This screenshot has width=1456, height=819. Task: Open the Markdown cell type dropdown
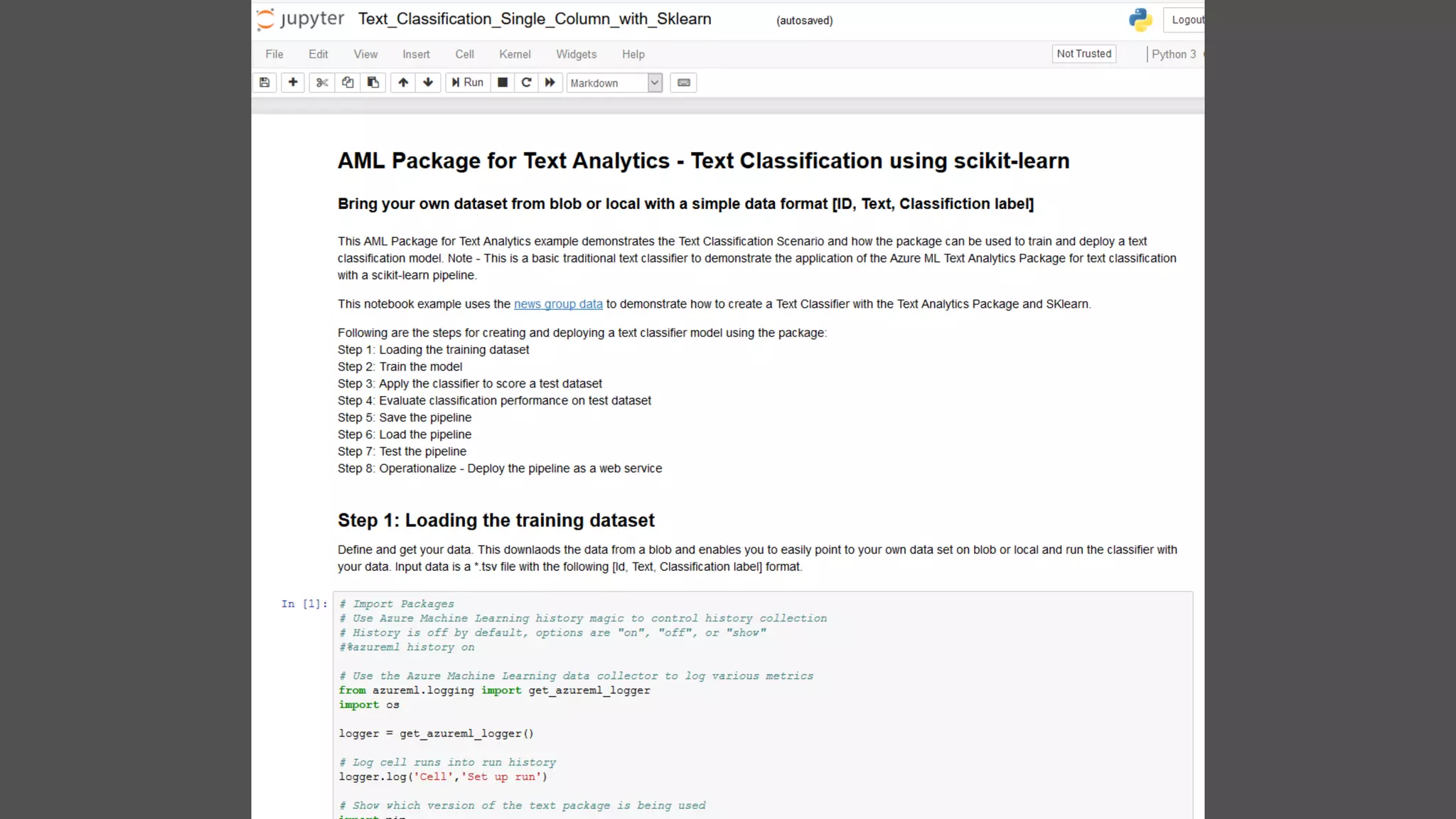(614, 83)
